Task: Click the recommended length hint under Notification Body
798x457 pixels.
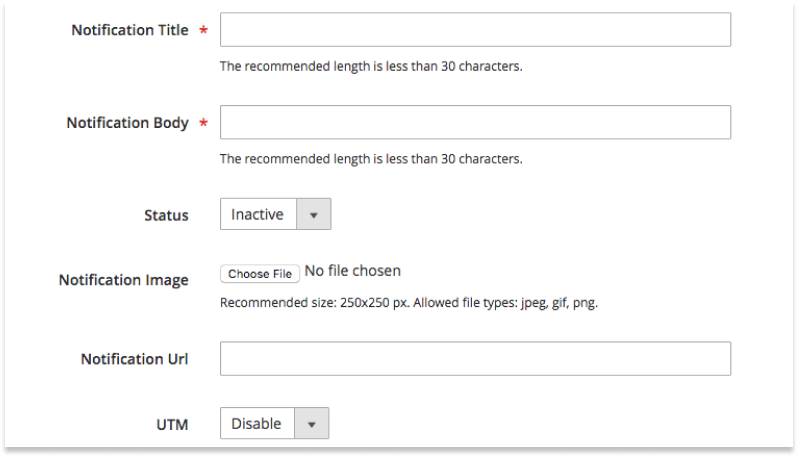Action: coord(371,159)
